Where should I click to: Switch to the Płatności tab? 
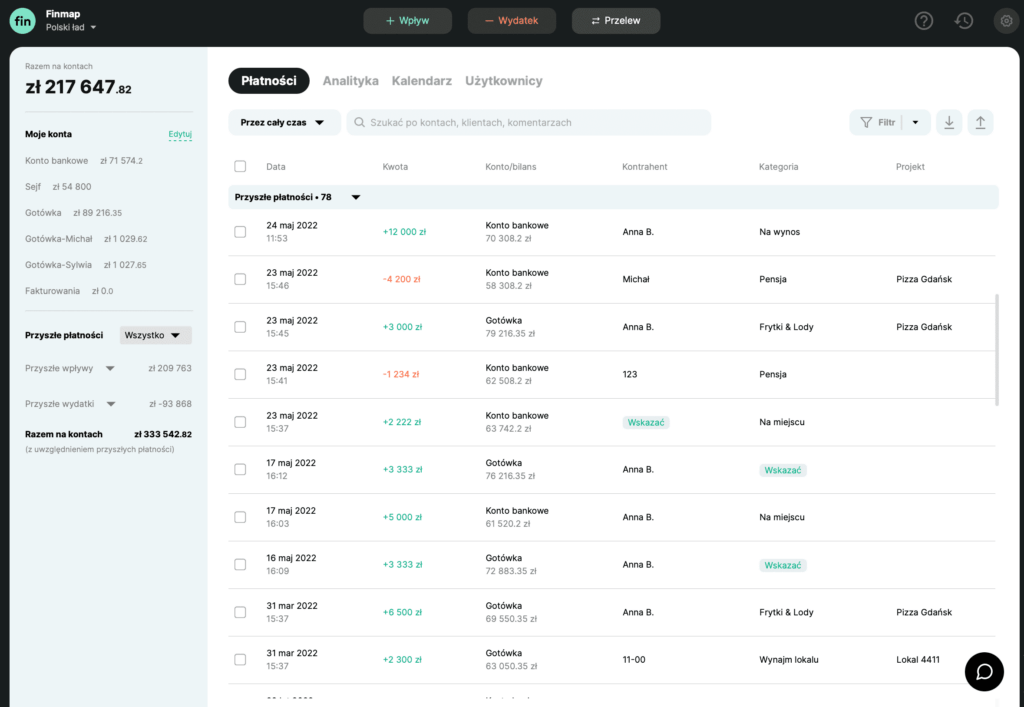[x=268, y=81]
